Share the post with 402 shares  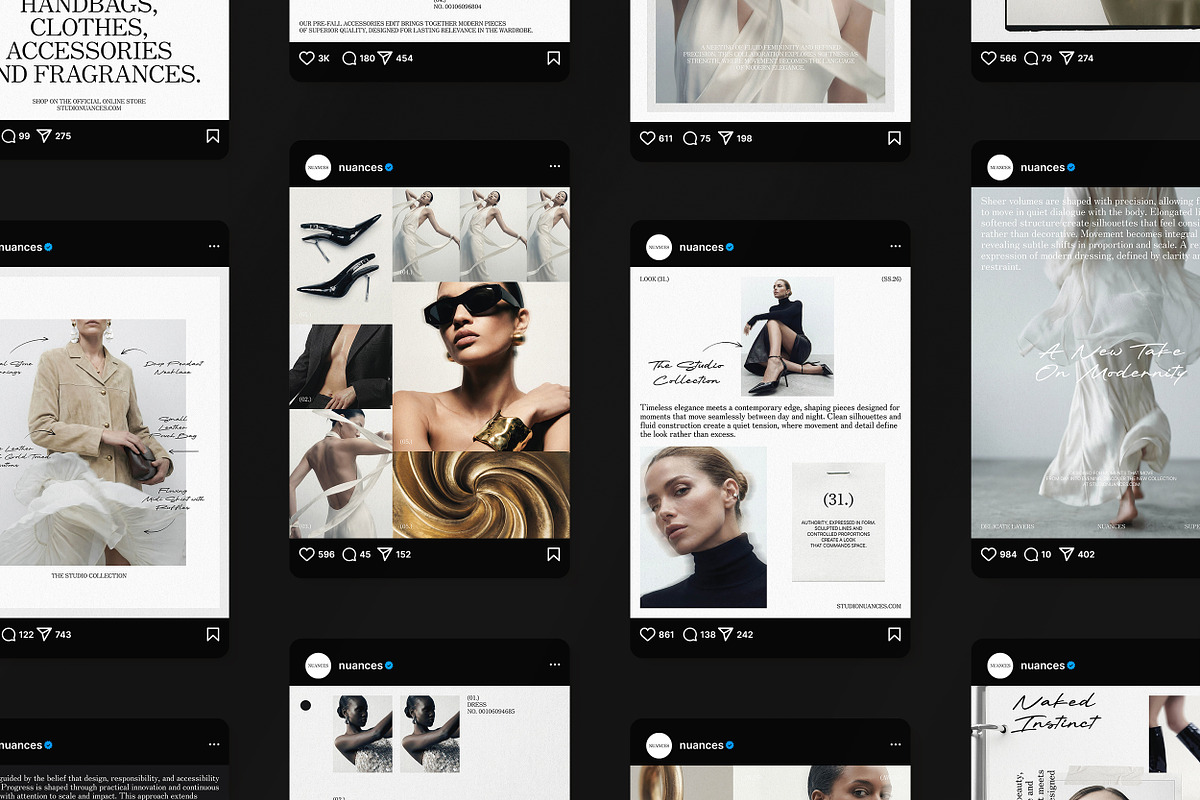pyautogui.click(x=1066, y=554)
